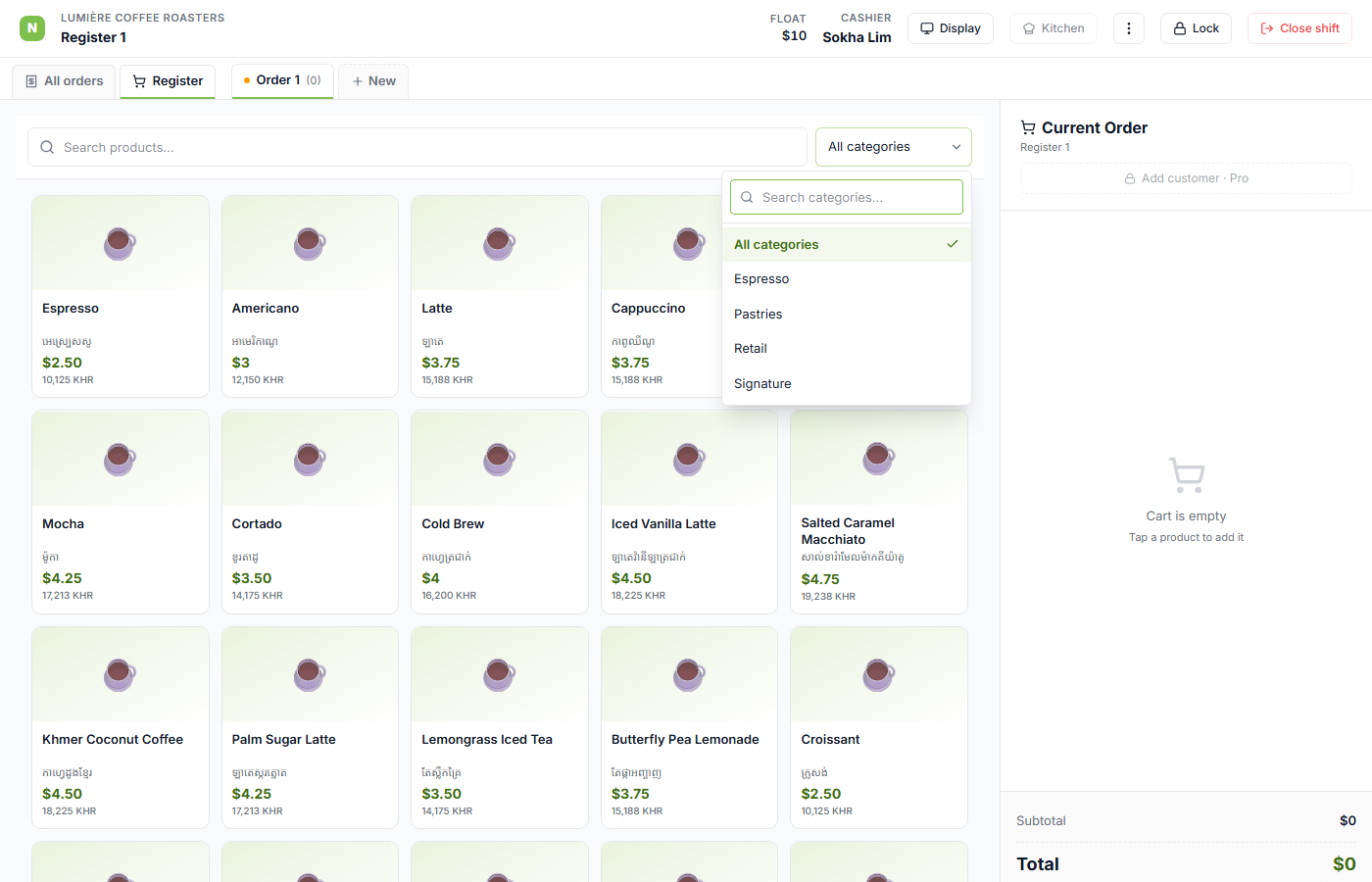Click the magnifier icon in product search
Viewport: 1372px width, 882px height.
click(x=47, y=147)
